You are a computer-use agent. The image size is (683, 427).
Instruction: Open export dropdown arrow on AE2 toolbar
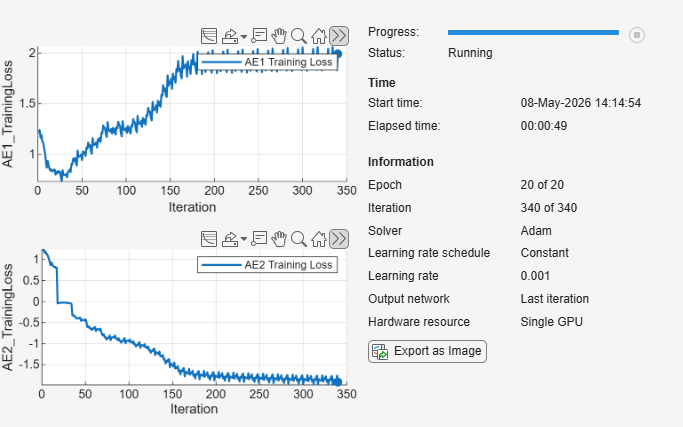click(x=243, y=239)
